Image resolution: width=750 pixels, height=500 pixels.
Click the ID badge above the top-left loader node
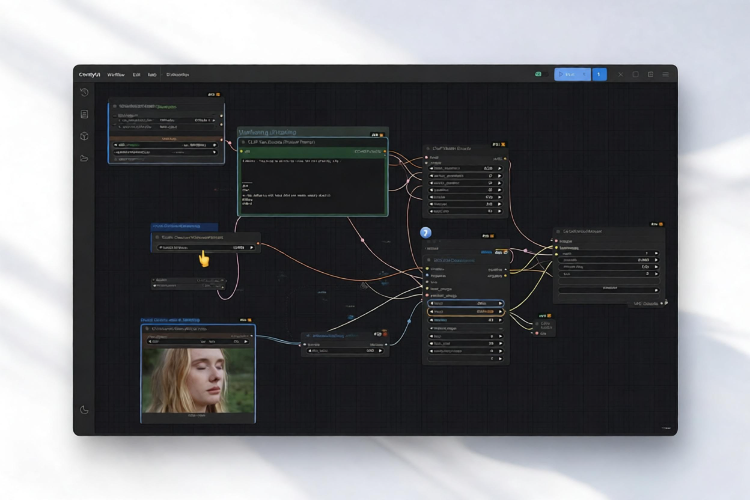tap(214, 95)
